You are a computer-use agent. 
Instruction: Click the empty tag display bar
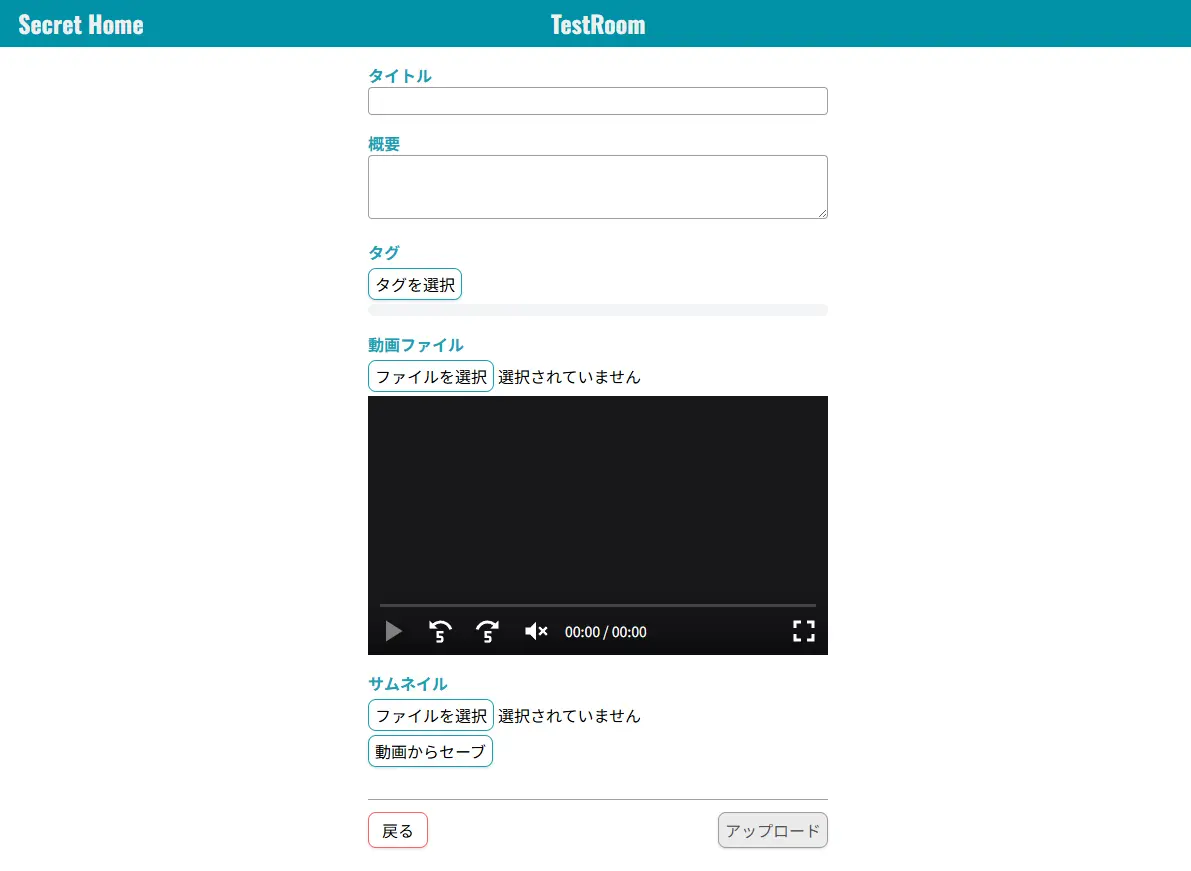[597, 309]
